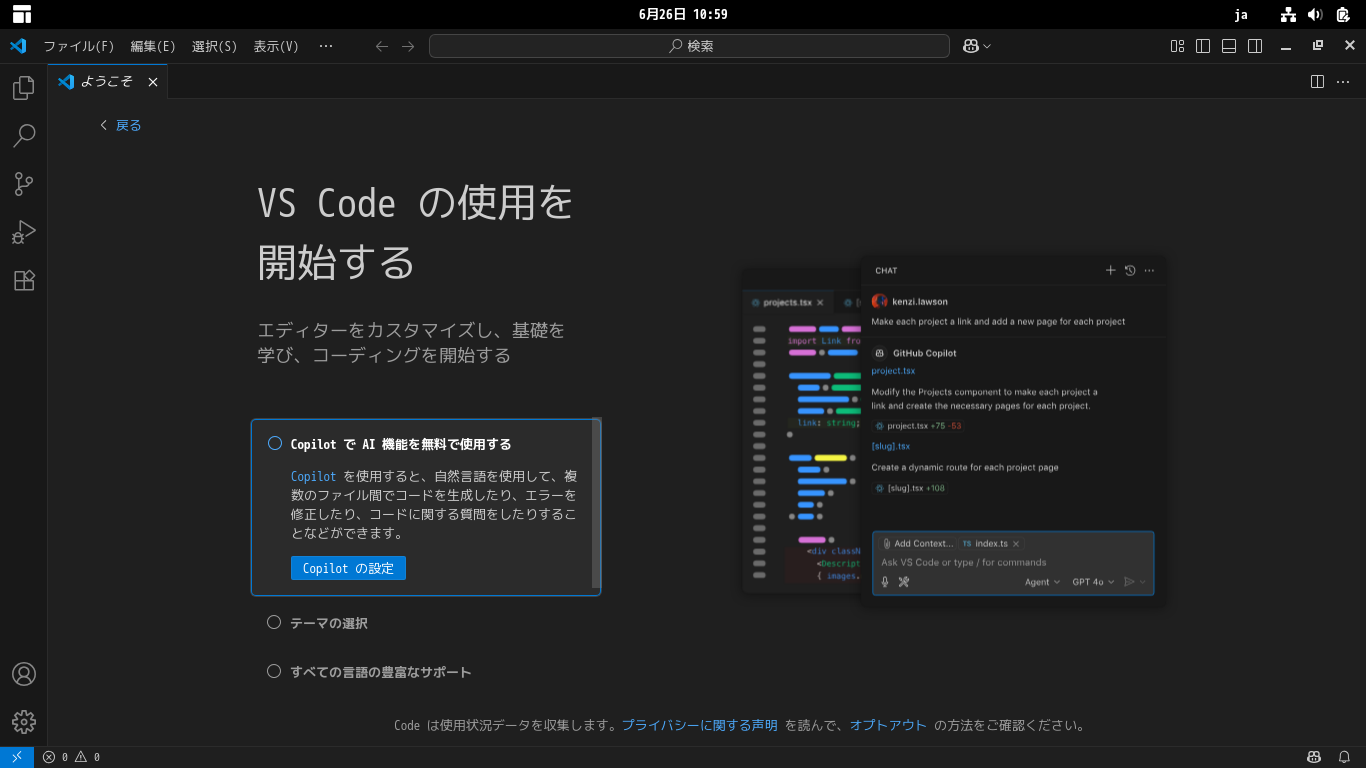Select the すべての言語の豊富なサポート step radio
Viewport: 1366px width, 768px height.
[274, 671]
